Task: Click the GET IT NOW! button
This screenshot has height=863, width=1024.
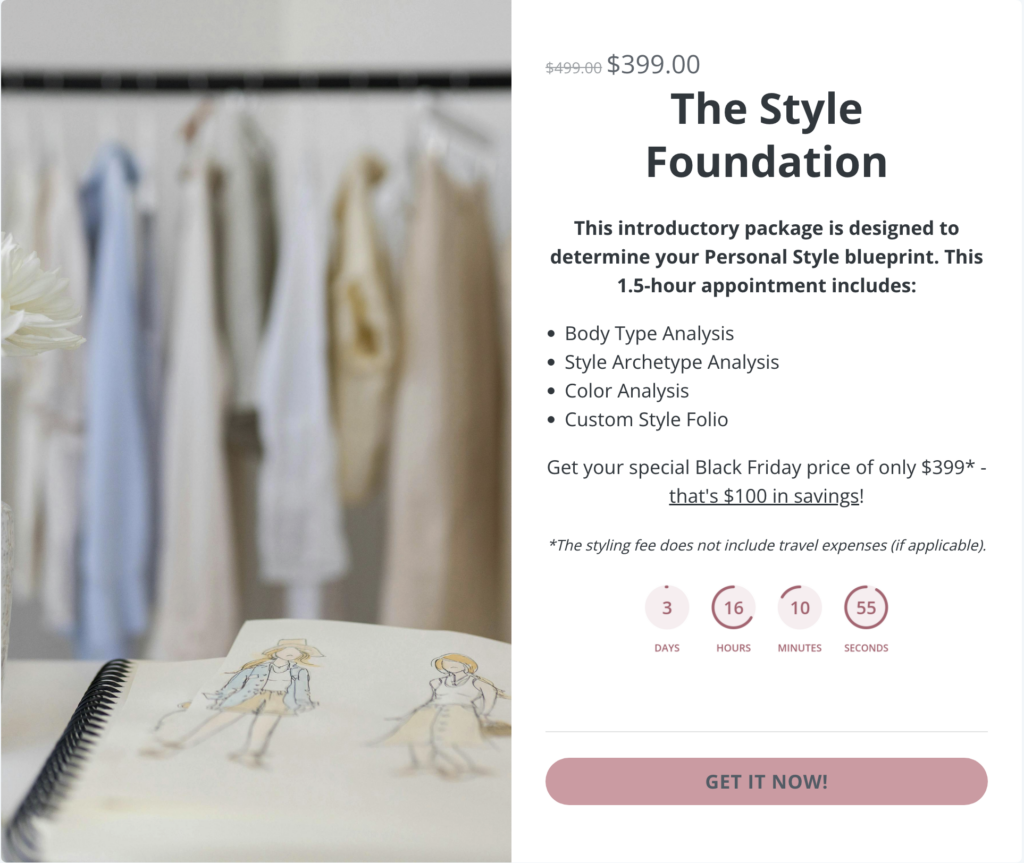Action: 766,781
